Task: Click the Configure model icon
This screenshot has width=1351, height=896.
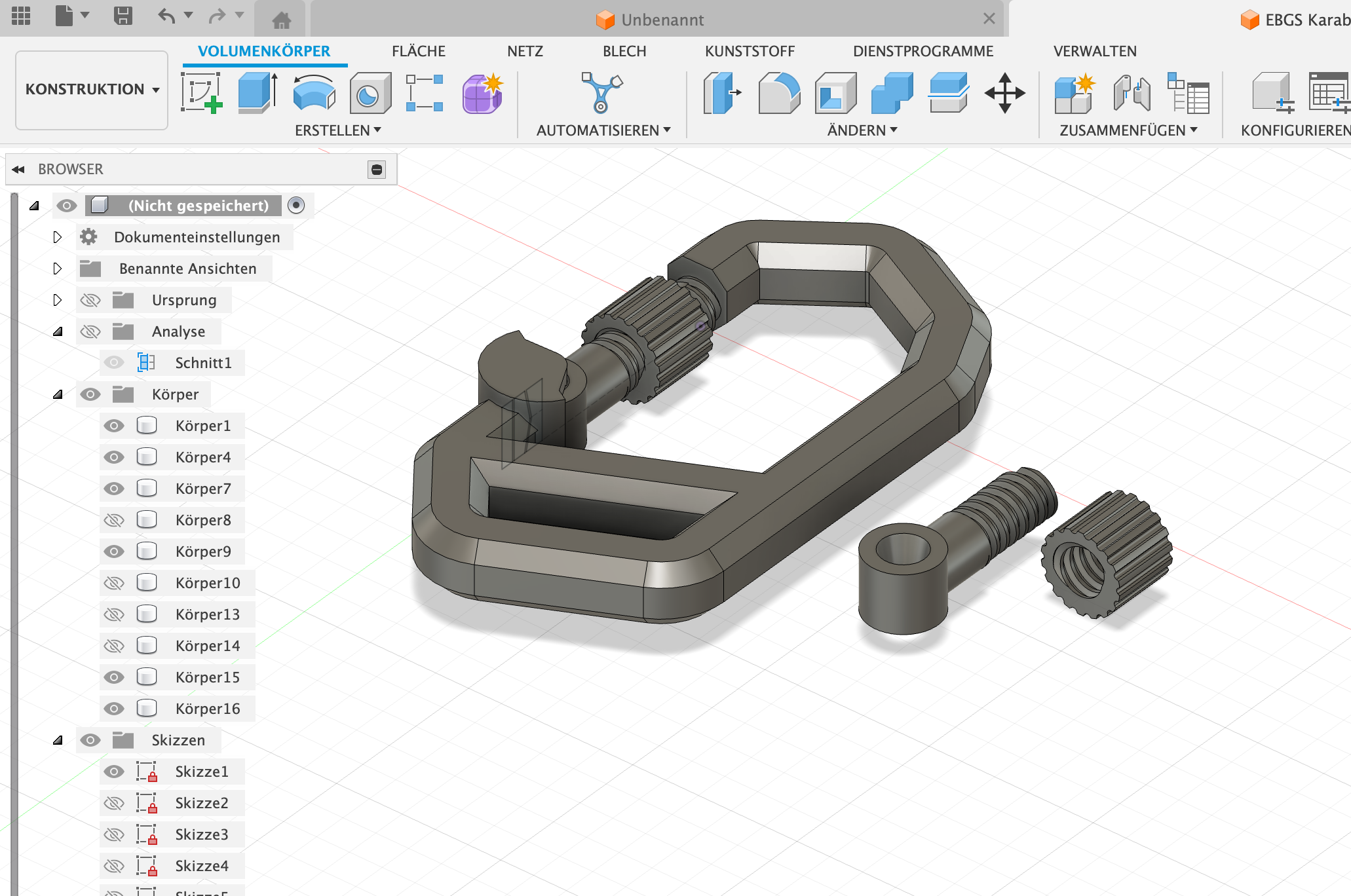Action: [x=1273, y=94]
